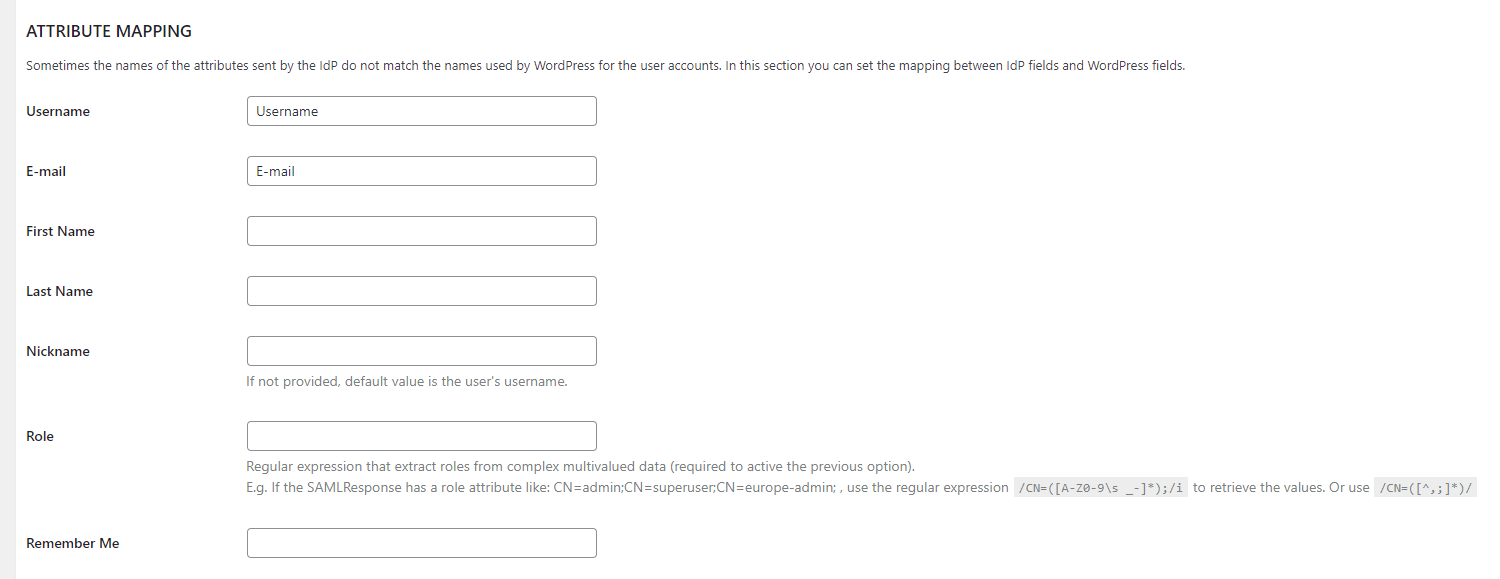
Task: Focus the E-mail attribute input box
Action: 421,171
